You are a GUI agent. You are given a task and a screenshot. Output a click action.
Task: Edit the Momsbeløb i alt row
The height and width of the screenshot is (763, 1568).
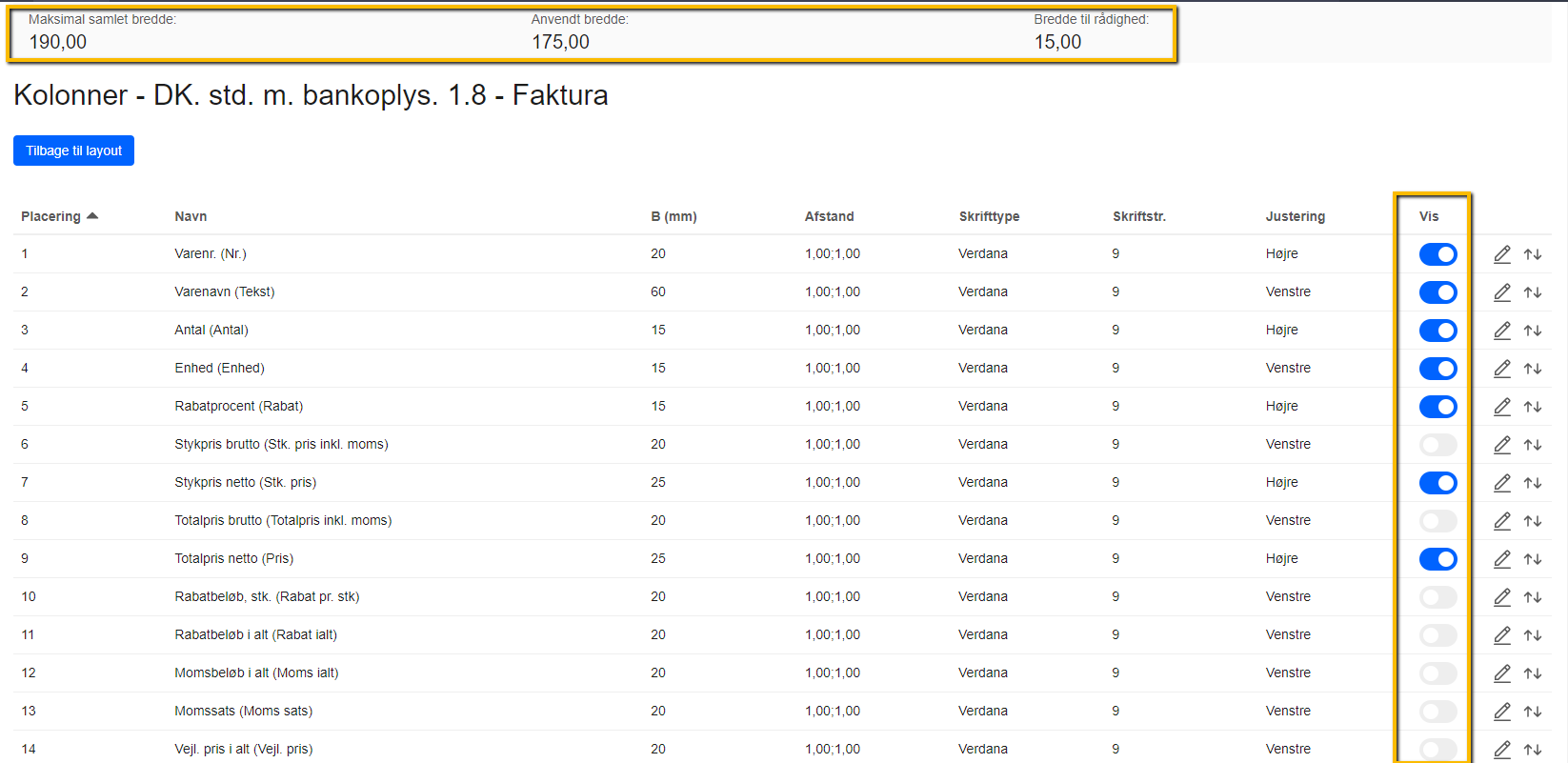click(1502, 673)
